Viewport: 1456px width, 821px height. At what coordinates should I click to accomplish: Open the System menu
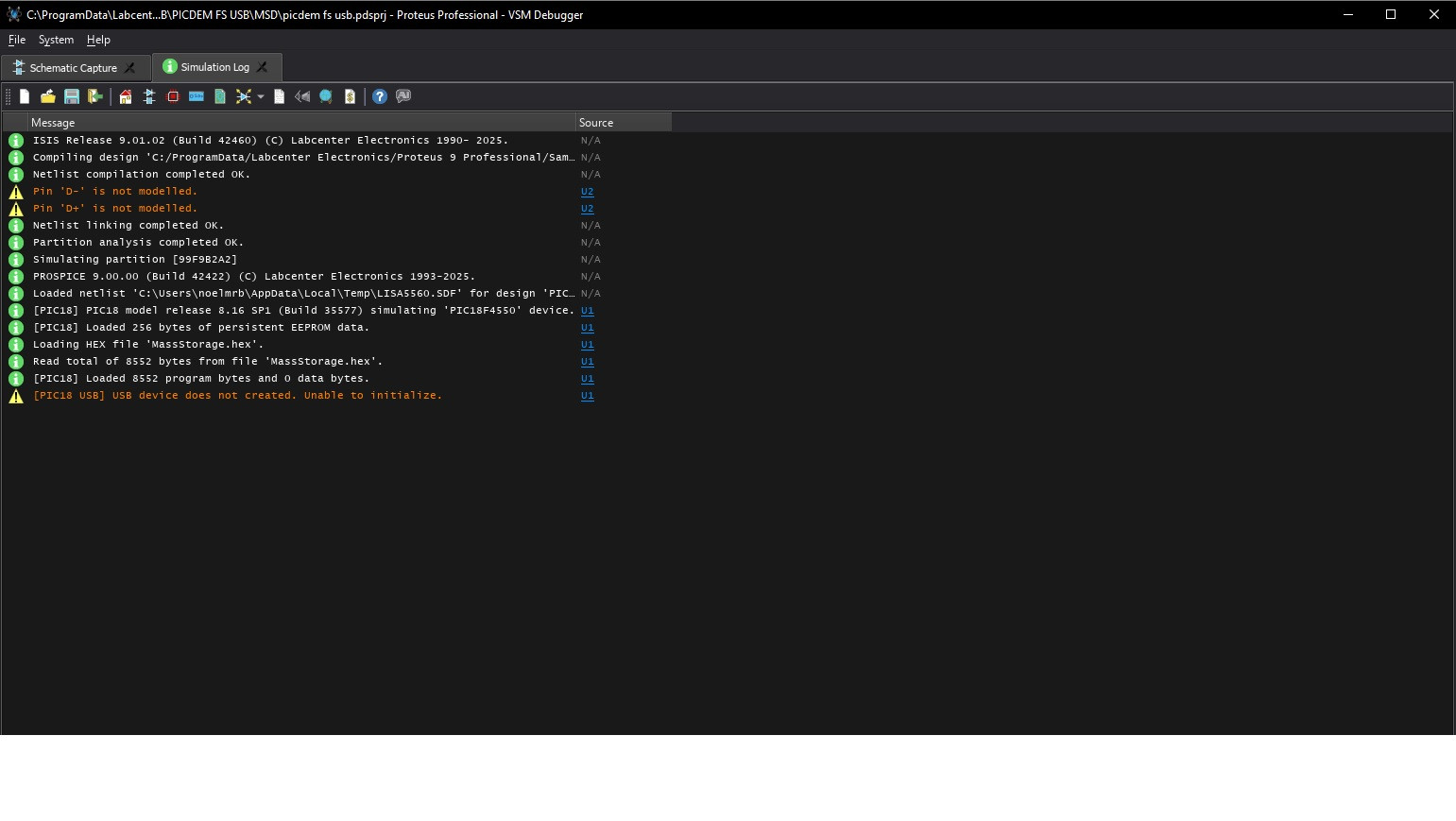tap(56, 40)
